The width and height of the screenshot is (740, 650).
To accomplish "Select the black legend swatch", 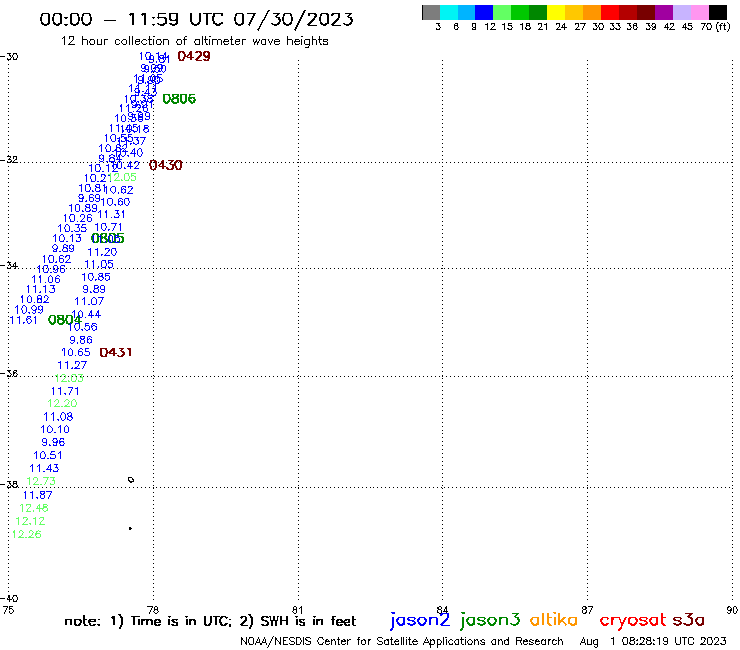I will [718, 12].
